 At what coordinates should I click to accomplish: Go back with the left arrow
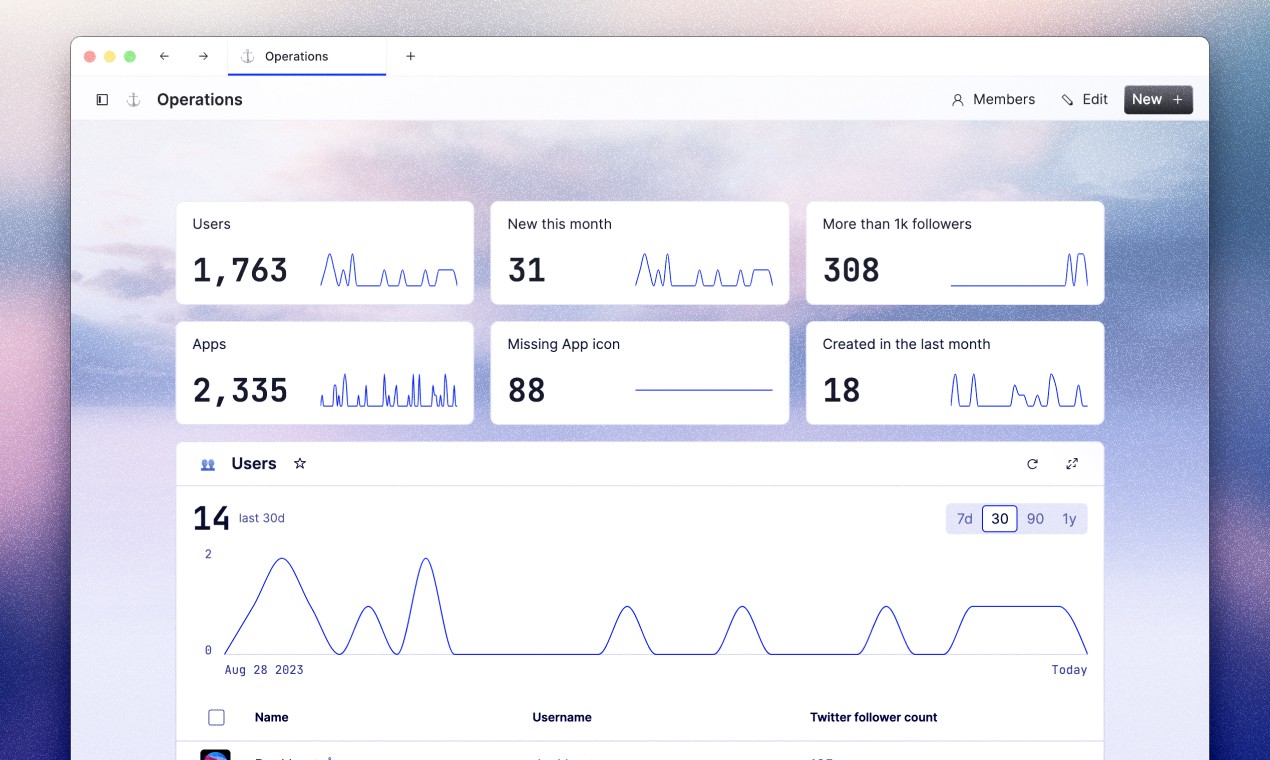point(164,57)
